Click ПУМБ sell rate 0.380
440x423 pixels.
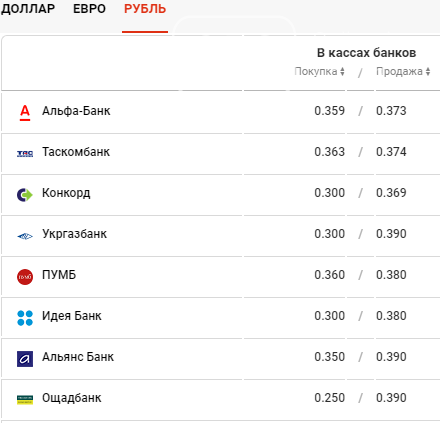[x=391, y=275]
